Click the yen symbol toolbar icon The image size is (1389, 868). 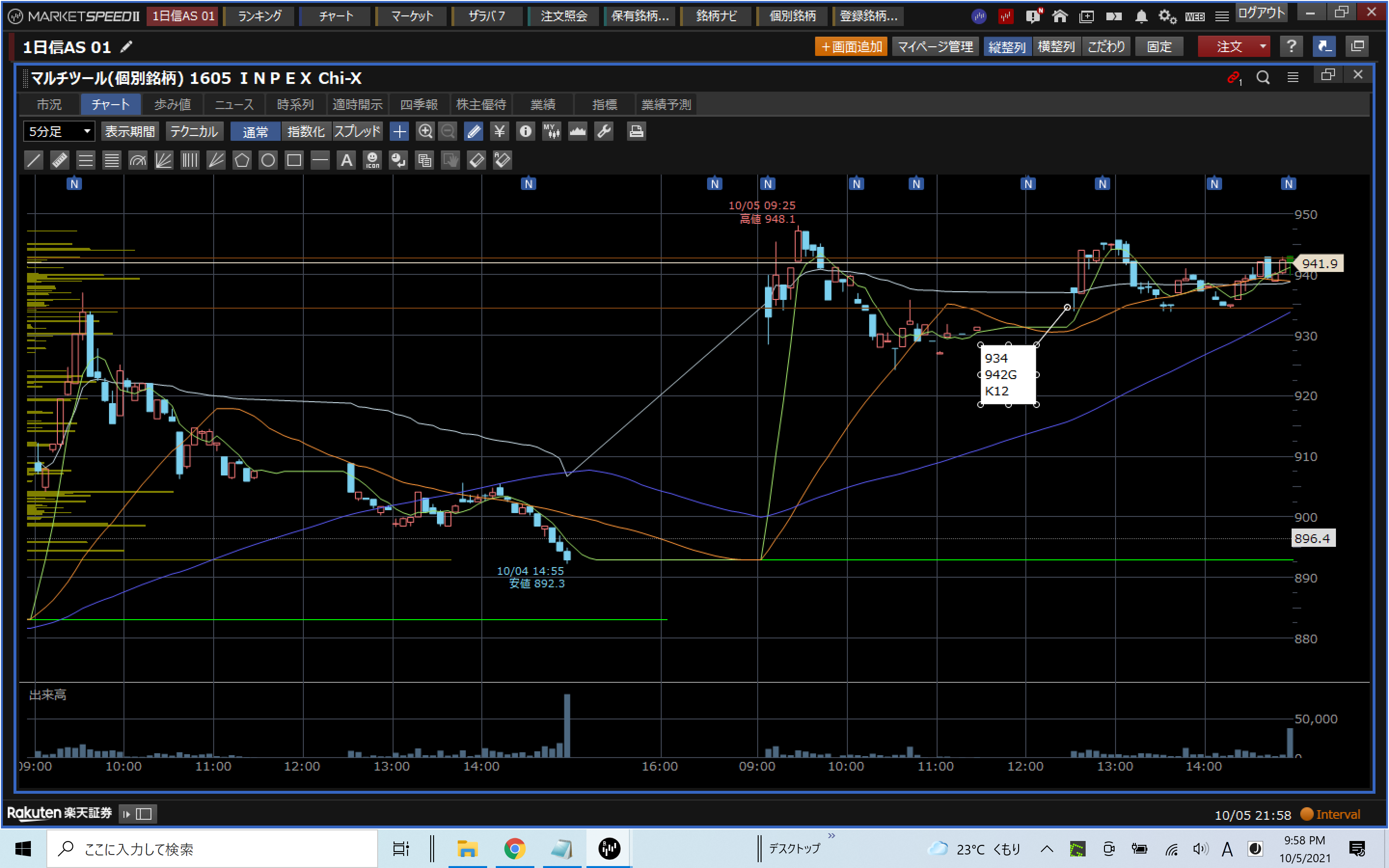click(499, 132)
